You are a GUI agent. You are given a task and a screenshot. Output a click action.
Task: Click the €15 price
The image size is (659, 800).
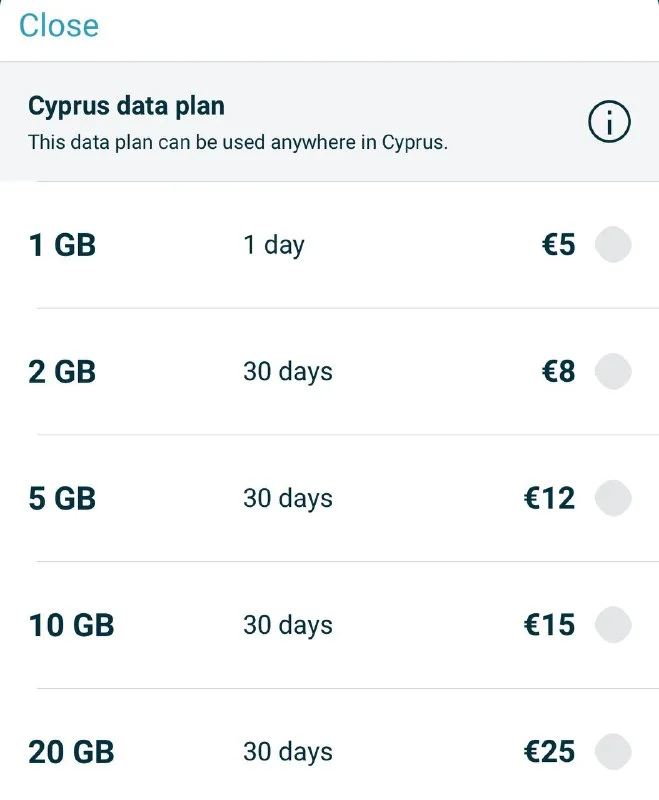coord(549,625)
